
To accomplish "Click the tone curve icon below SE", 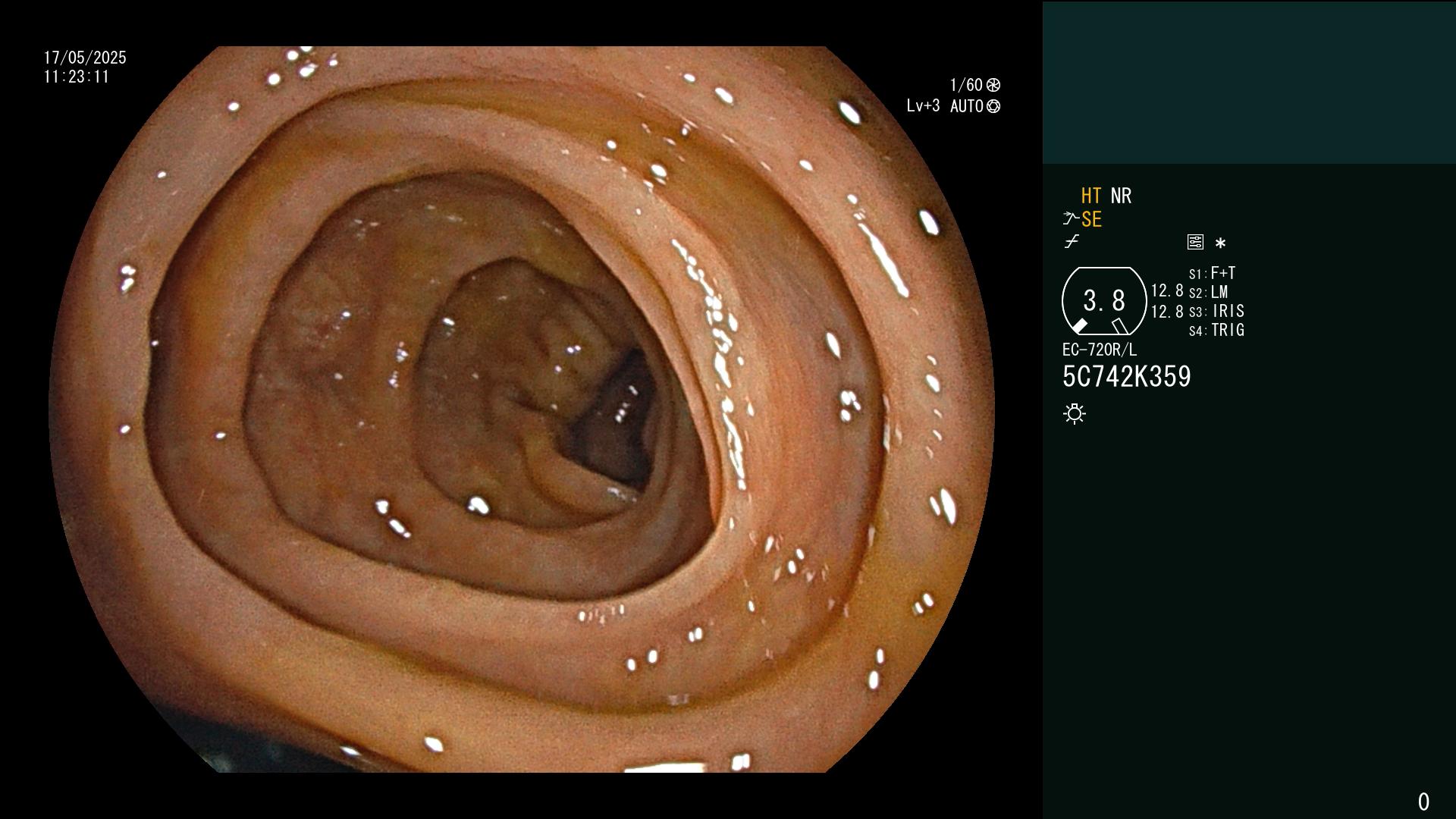I will (x=1072, y=242).
